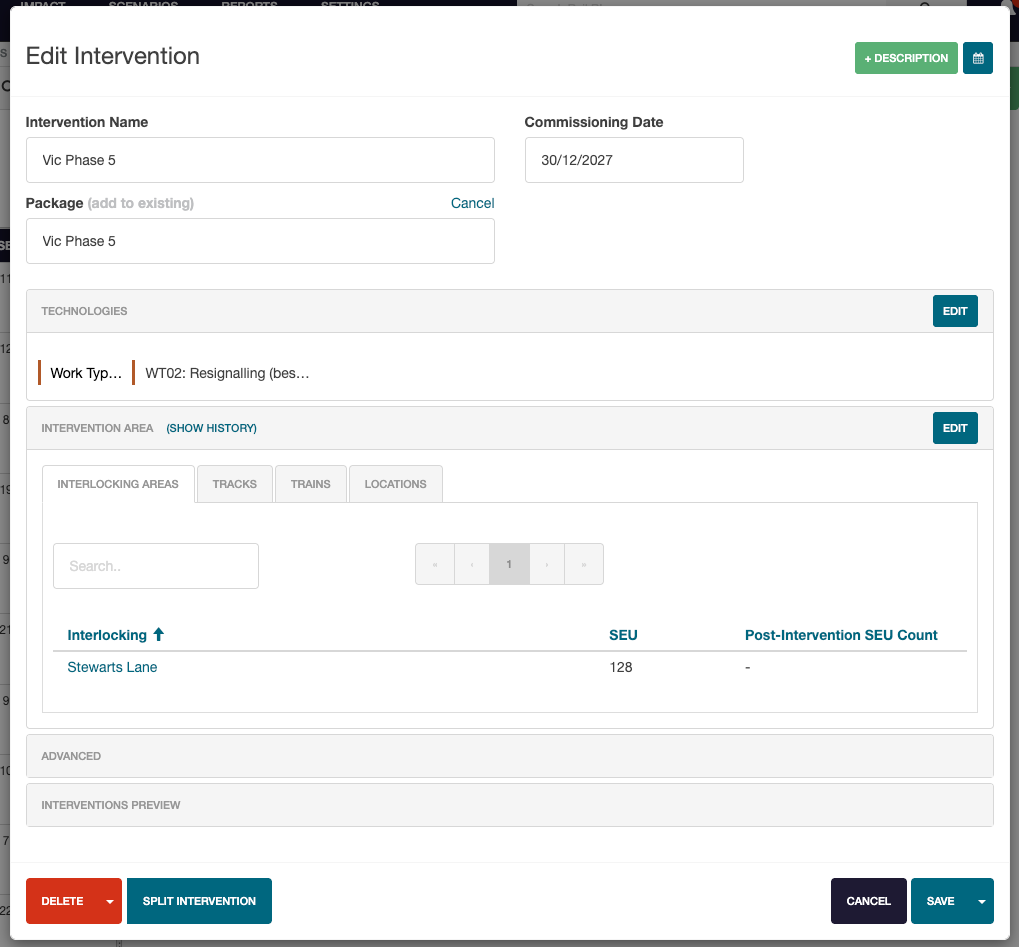Click the SPLIT INTERVENTION button

pos(198,900)
